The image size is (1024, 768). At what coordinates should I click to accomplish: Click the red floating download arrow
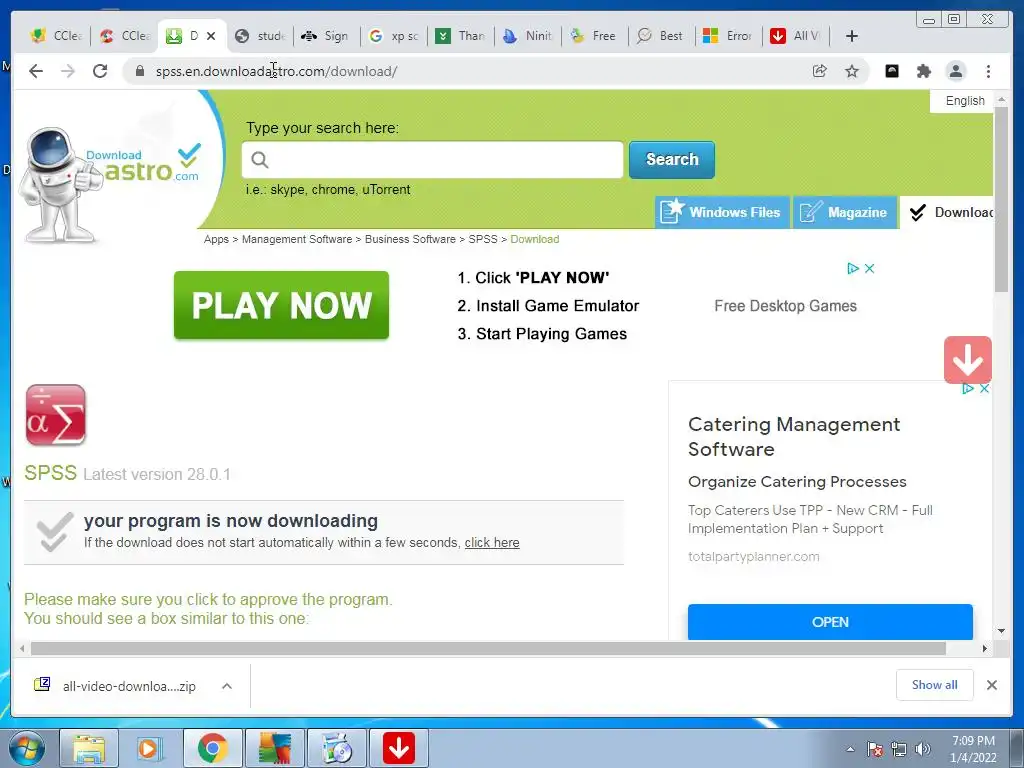(968, 360)
